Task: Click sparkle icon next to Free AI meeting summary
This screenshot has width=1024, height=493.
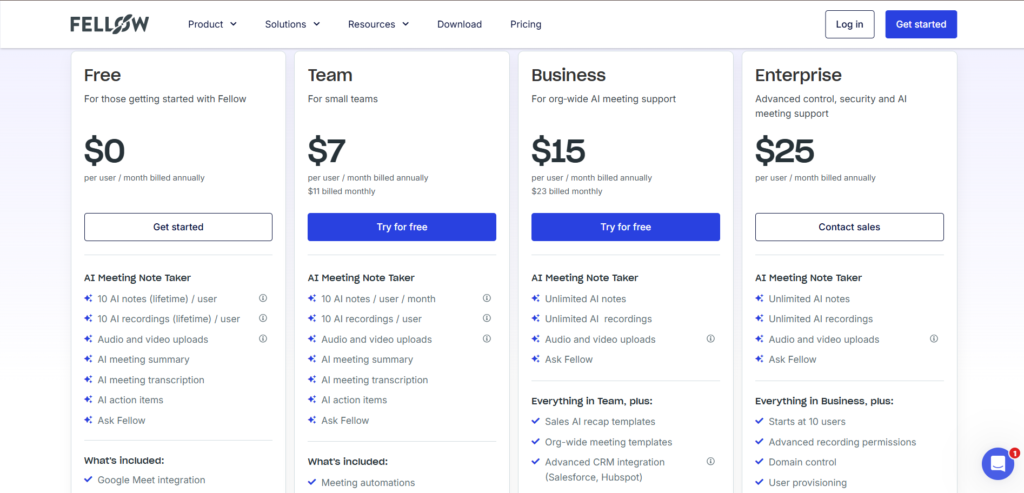Action: click(88, 359)
